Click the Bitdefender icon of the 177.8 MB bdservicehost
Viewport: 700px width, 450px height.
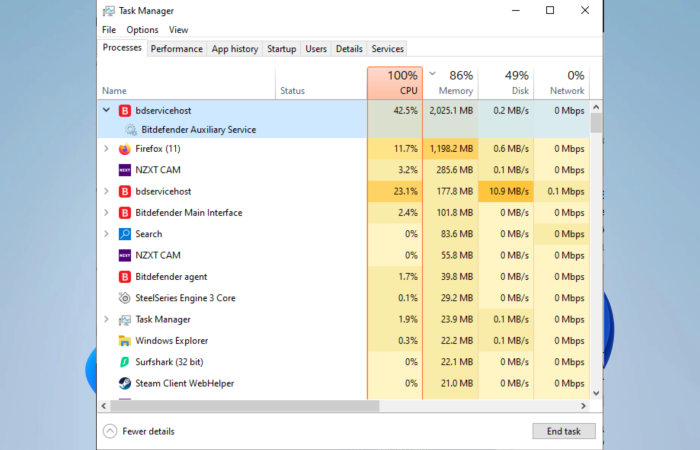coord(125,192)
